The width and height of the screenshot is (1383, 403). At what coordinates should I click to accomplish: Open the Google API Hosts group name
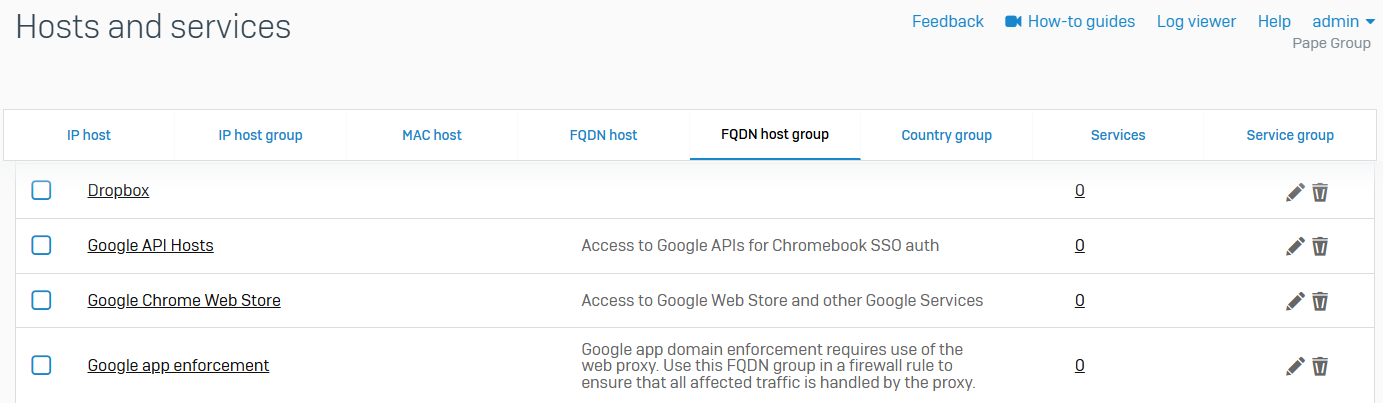click(150, 245)
